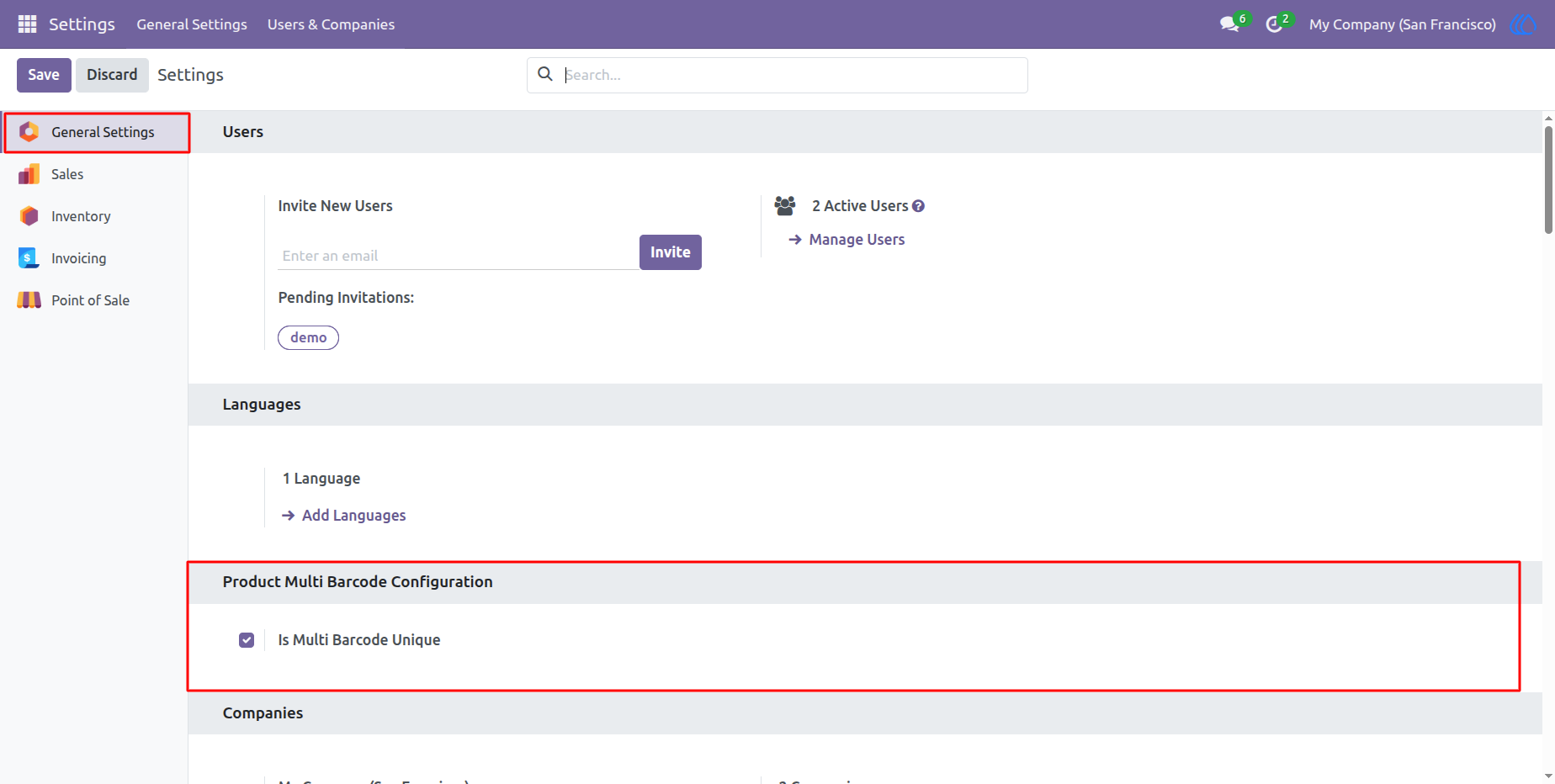Screen dimensions: 1555x784
Task: Open the My Company (San Francisco) switcher
Action: coord(1403,24)
